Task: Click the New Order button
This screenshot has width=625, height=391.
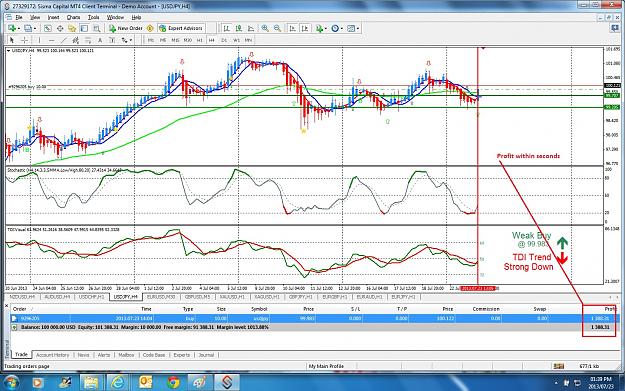Action: click(x=126, y=28)
